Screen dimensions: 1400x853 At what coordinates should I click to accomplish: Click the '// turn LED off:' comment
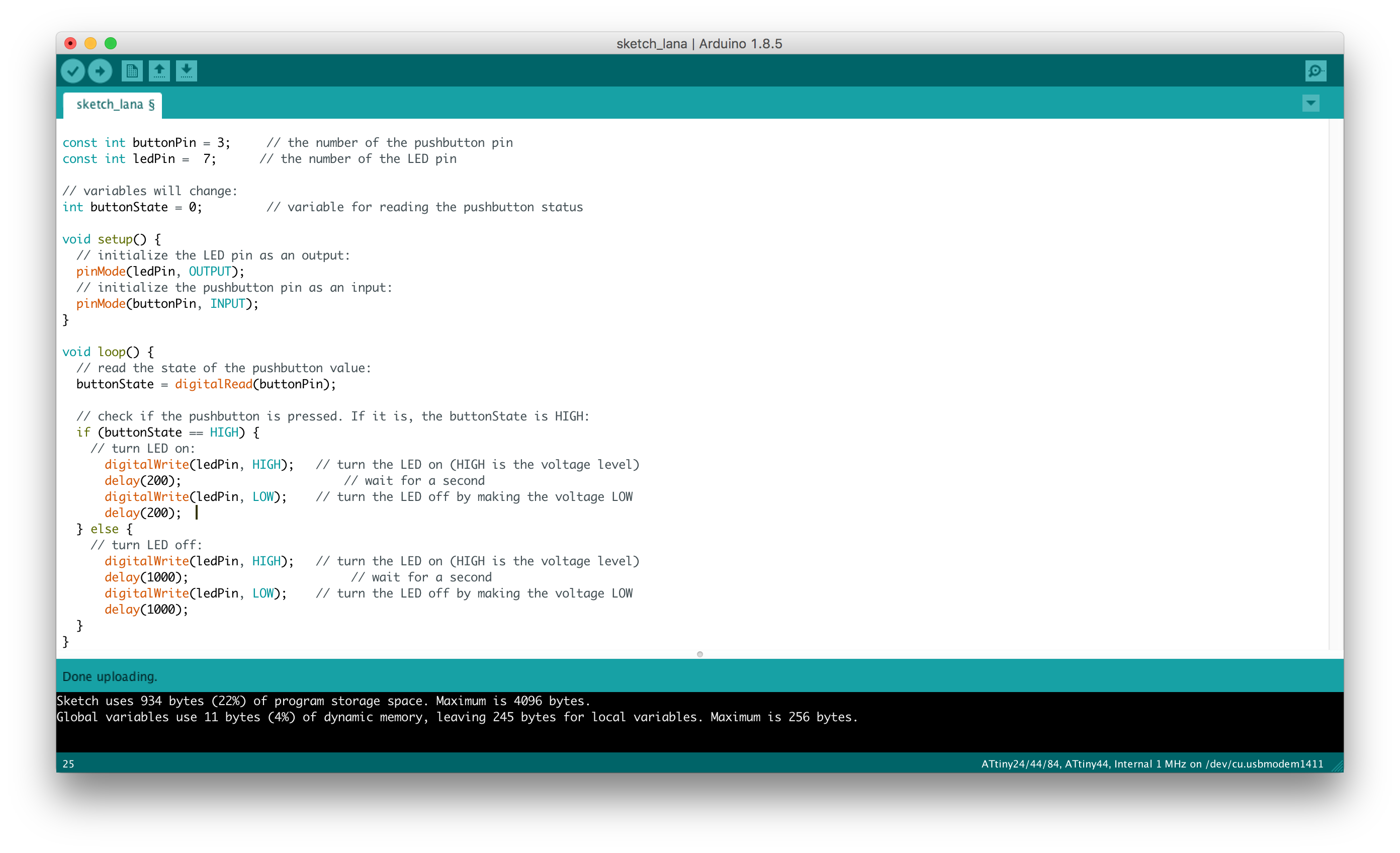146,545
